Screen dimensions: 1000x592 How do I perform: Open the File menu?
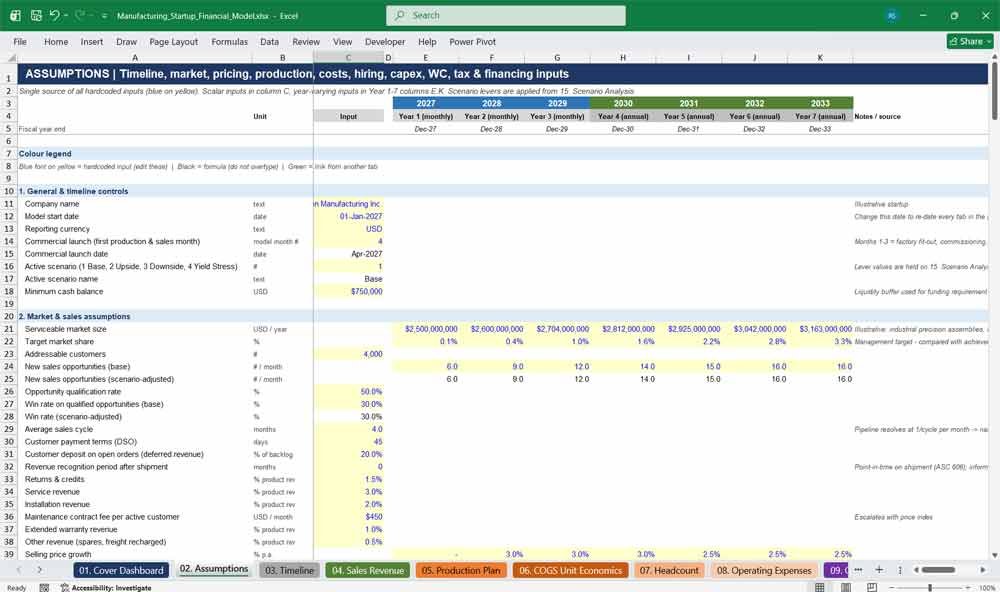(x=20, y=41)
